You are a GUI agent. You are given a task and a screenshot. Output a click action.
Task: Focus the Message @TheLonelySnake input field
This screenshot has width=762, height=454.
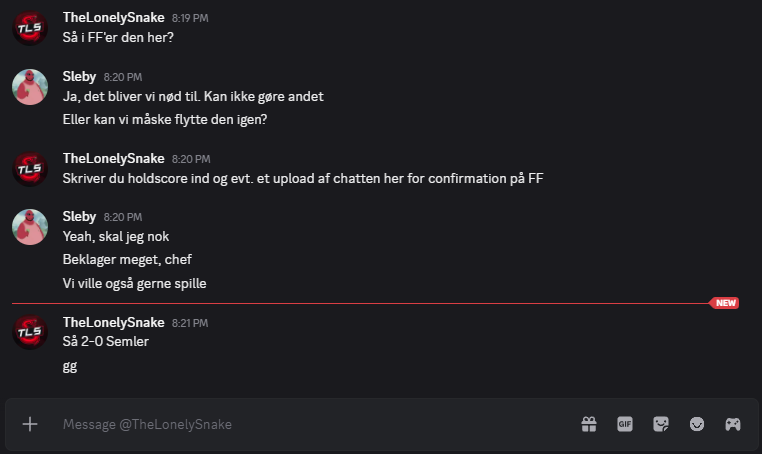tap(300, 424)
